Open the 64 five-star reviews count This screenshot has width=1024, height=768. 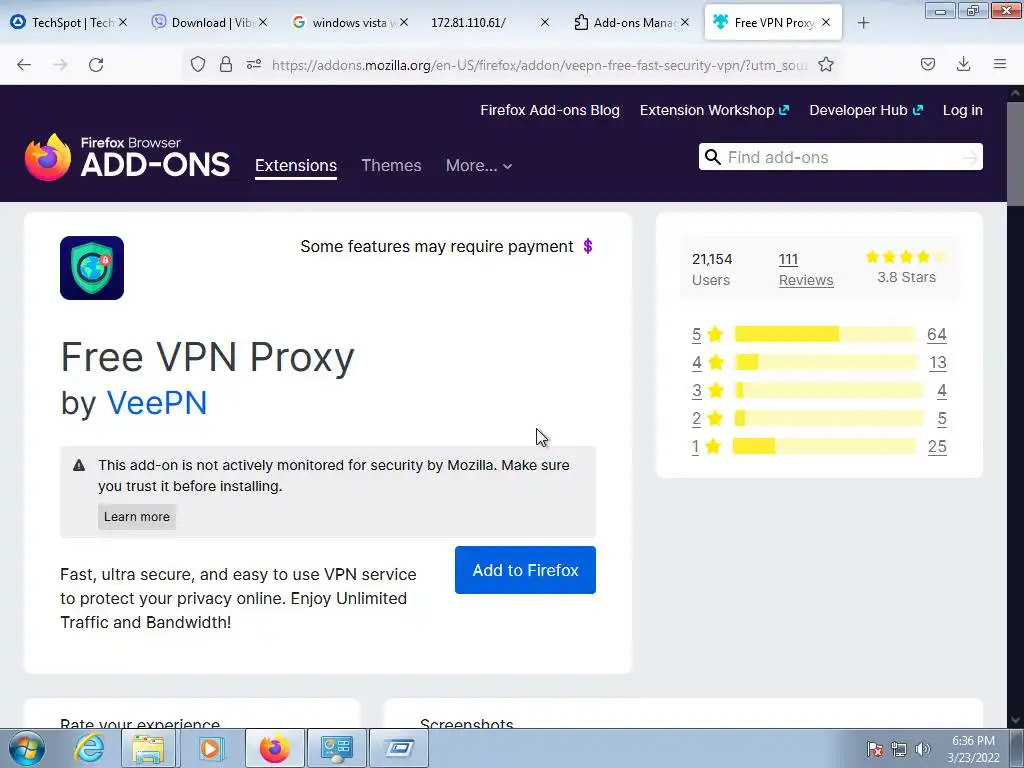[x=936, y=334]
